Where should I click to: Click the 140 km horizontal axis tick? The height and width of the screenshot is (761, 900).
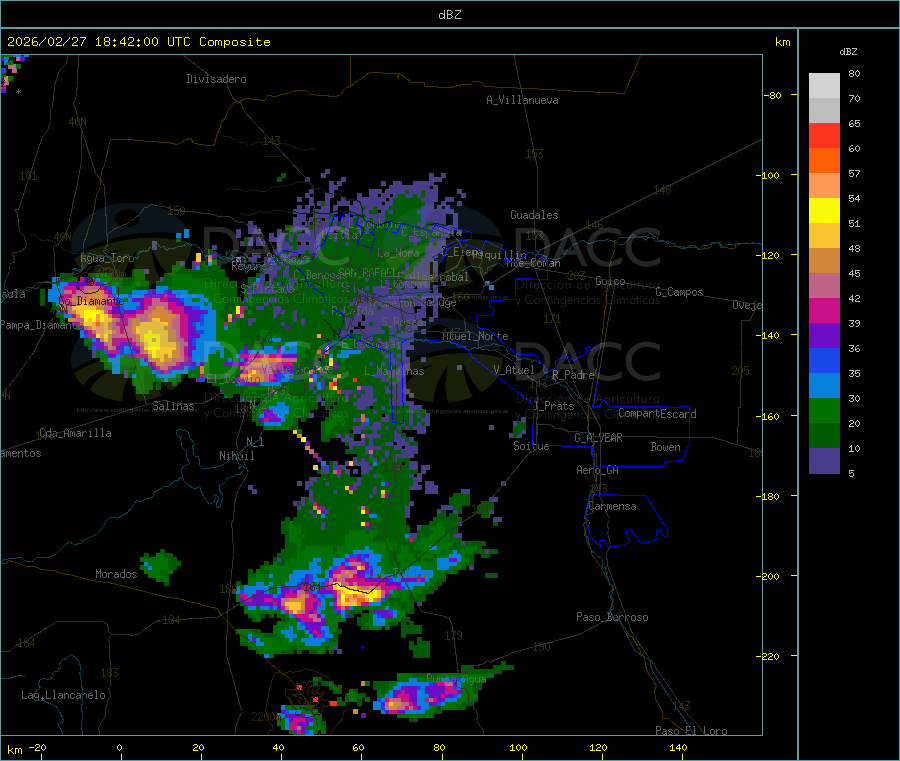[x=678, y=748]
